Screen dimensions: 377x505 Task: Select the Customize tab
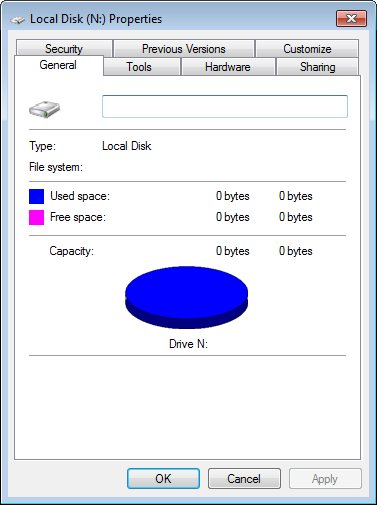[x=307, y=49]
